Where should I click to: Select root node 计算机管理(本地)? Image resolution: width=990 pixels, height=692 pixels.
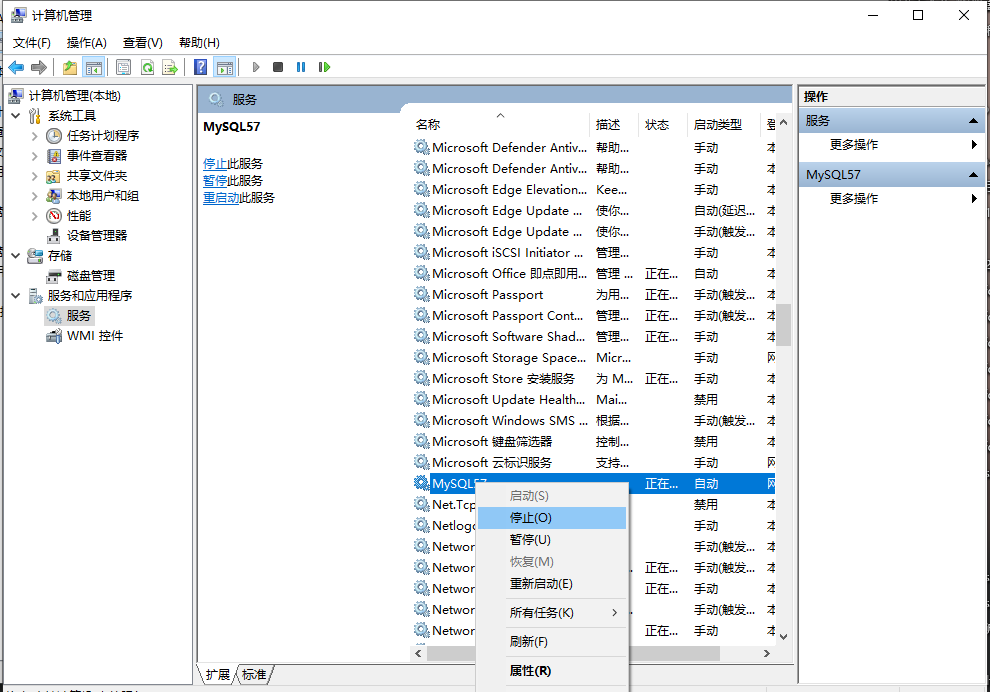(x=75, y=96)
